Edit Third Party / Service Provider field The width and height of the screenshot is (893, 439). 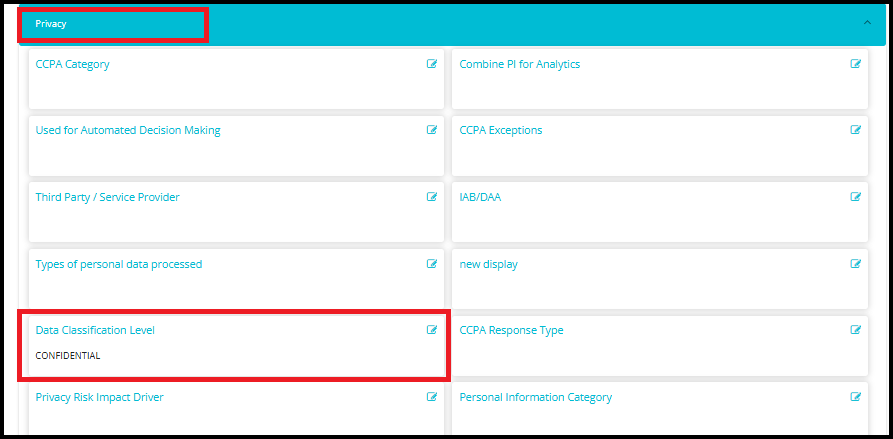tap(432, 197)
